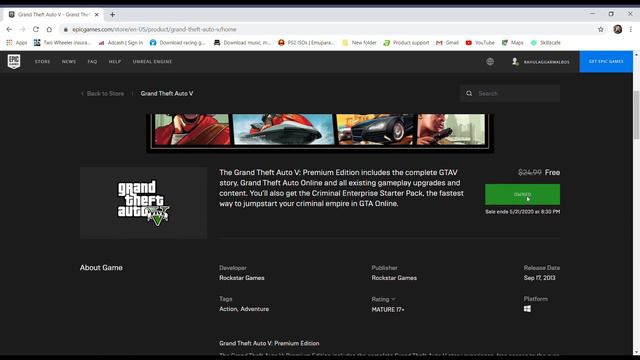Open the account username menu
The width and height of the screenshot is (640, 360).
(547, 62)
